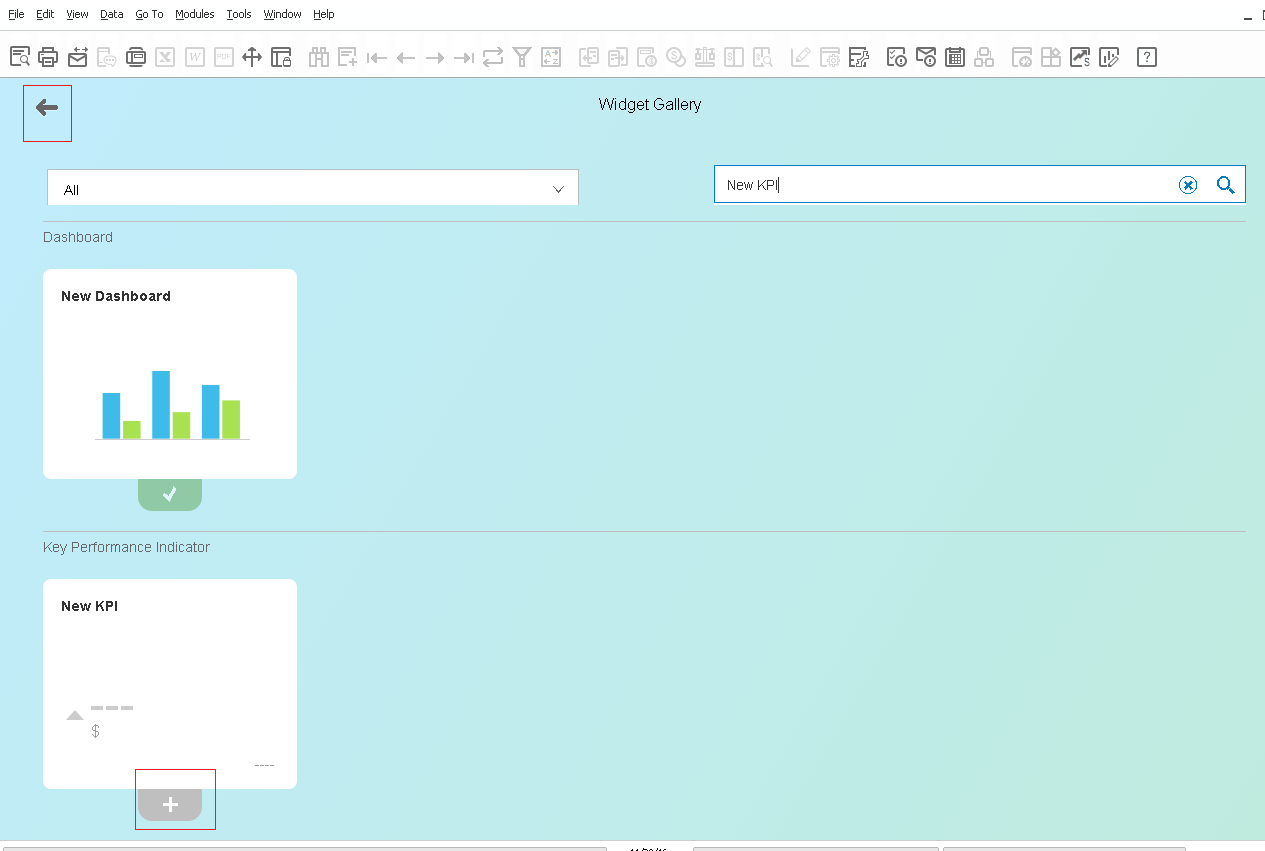The height and width of the screenshot is (851, 1265).
Task: Click the Calendar toolbar icon
Action: [955, 57]
